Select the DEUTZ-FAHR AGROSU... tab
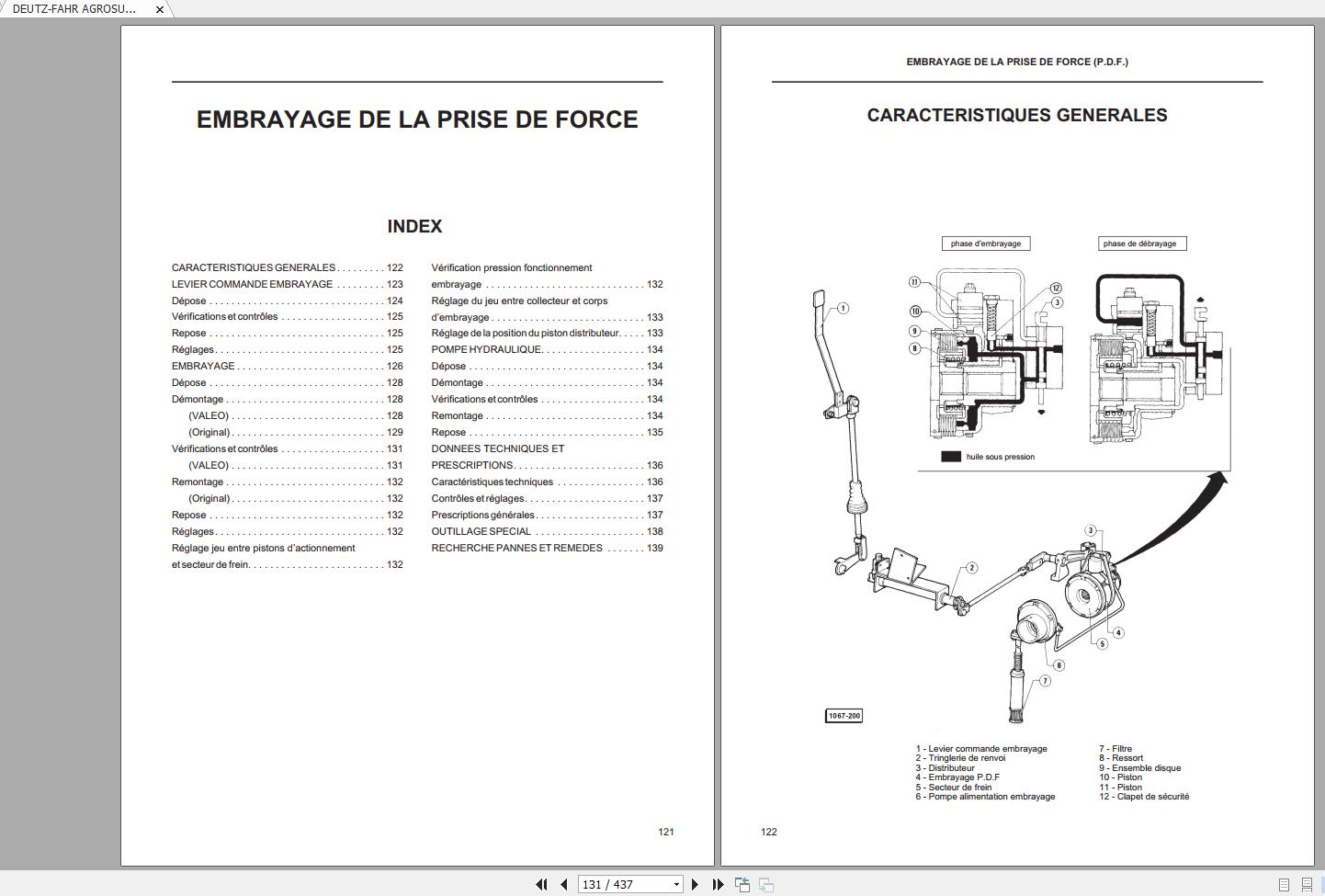The image size is (1325, 896). [74, 9]
